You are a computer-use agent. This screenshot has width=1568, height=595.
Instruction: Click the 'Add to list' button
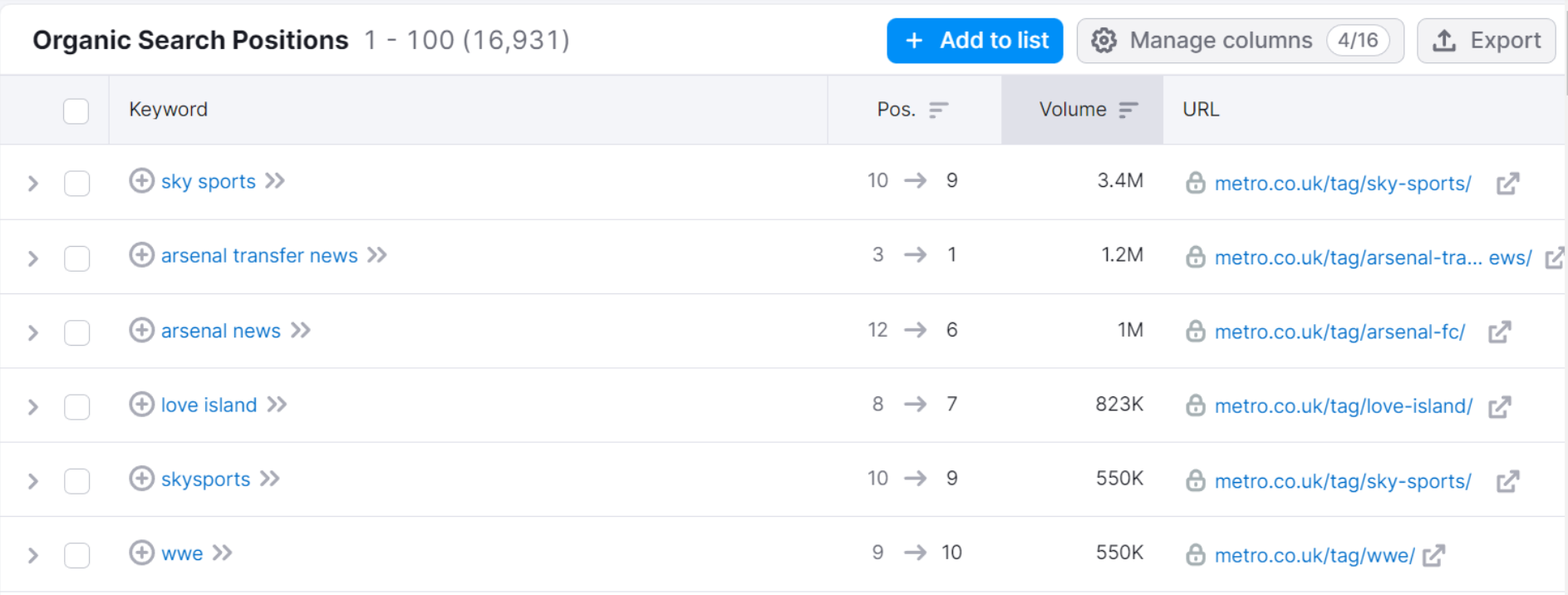[975, 41]
